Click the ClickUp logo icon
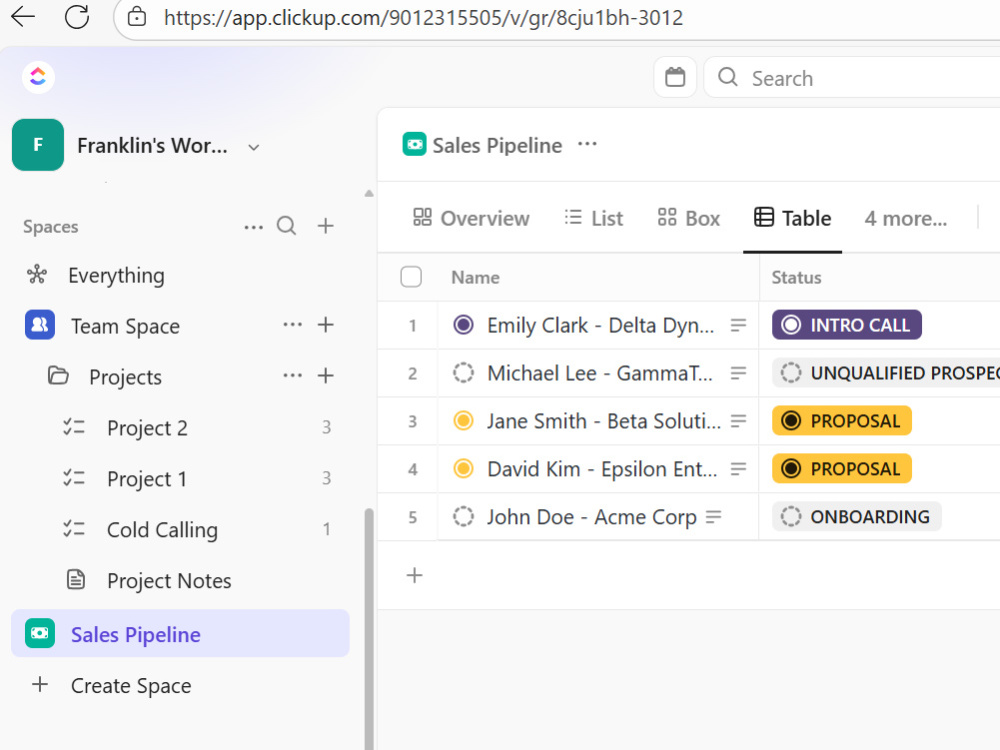Viewport: 1000px width, 750px height. coord(38,77)
